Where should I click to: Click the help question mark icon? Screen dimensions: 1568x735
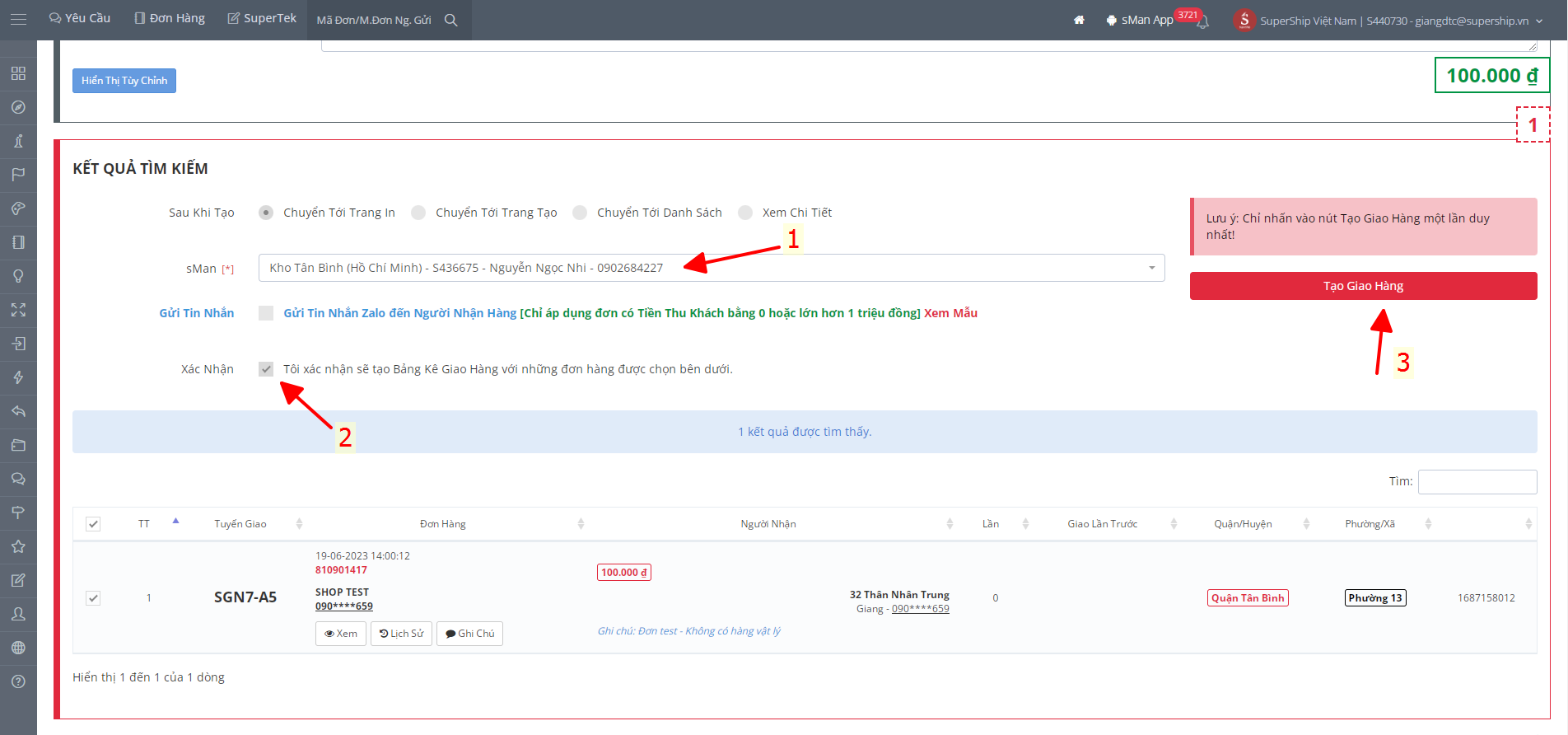click(x=18, y=681)
